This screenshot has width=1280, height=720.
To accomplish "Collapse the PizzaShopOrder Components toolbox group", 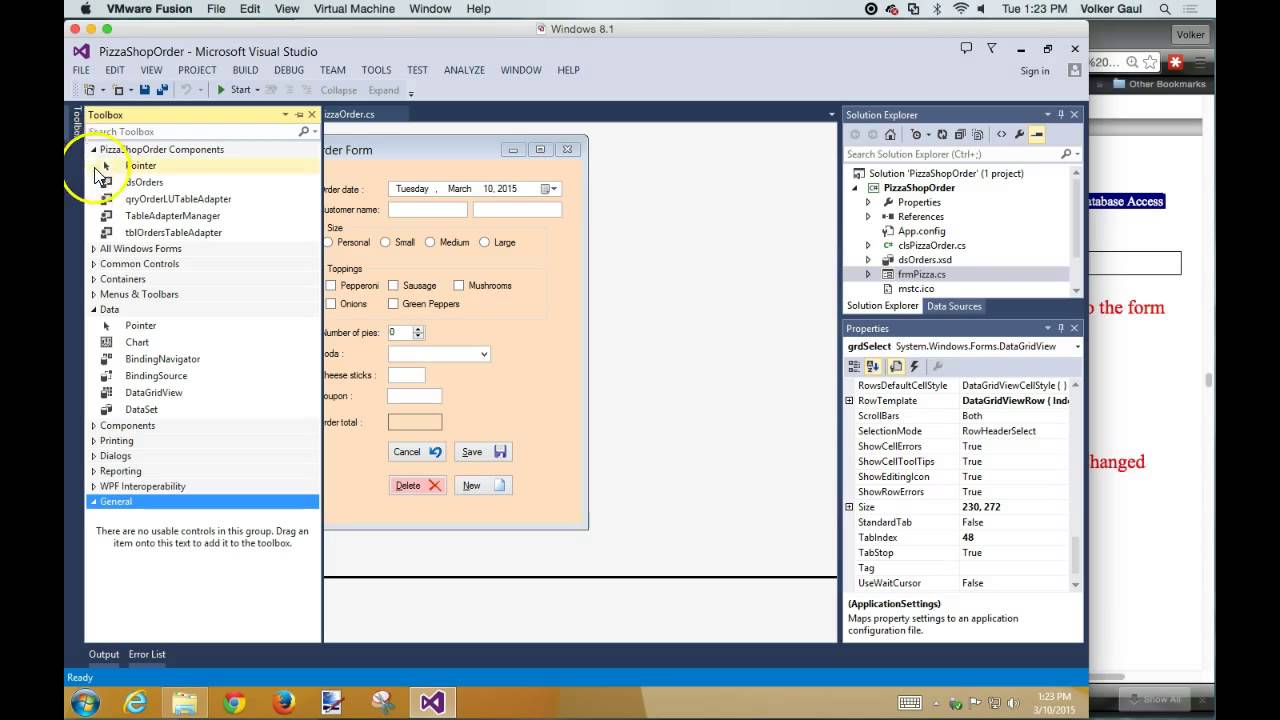I will click(x=94, y=150).
